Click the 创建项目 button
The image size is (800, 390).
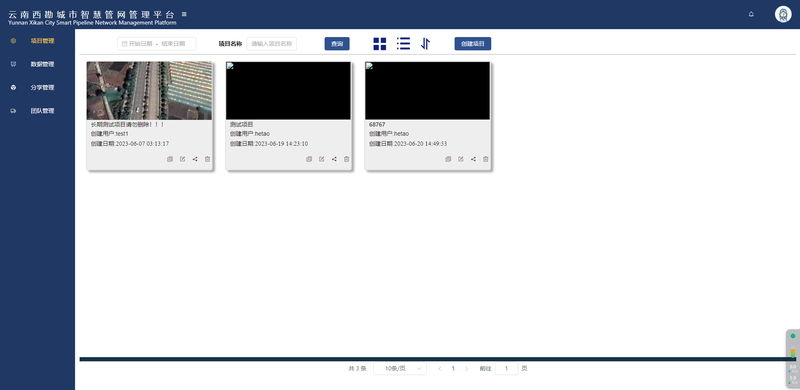pyautogui.click(x=472, y=44)
